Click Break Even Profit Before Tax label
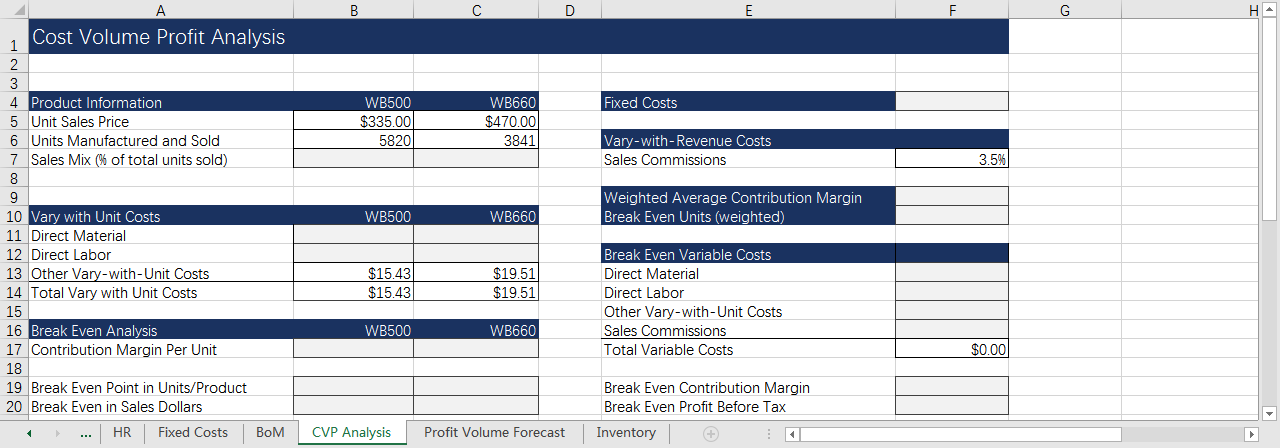Viewport: 1280px width, 448px height. tap(694, 406)
